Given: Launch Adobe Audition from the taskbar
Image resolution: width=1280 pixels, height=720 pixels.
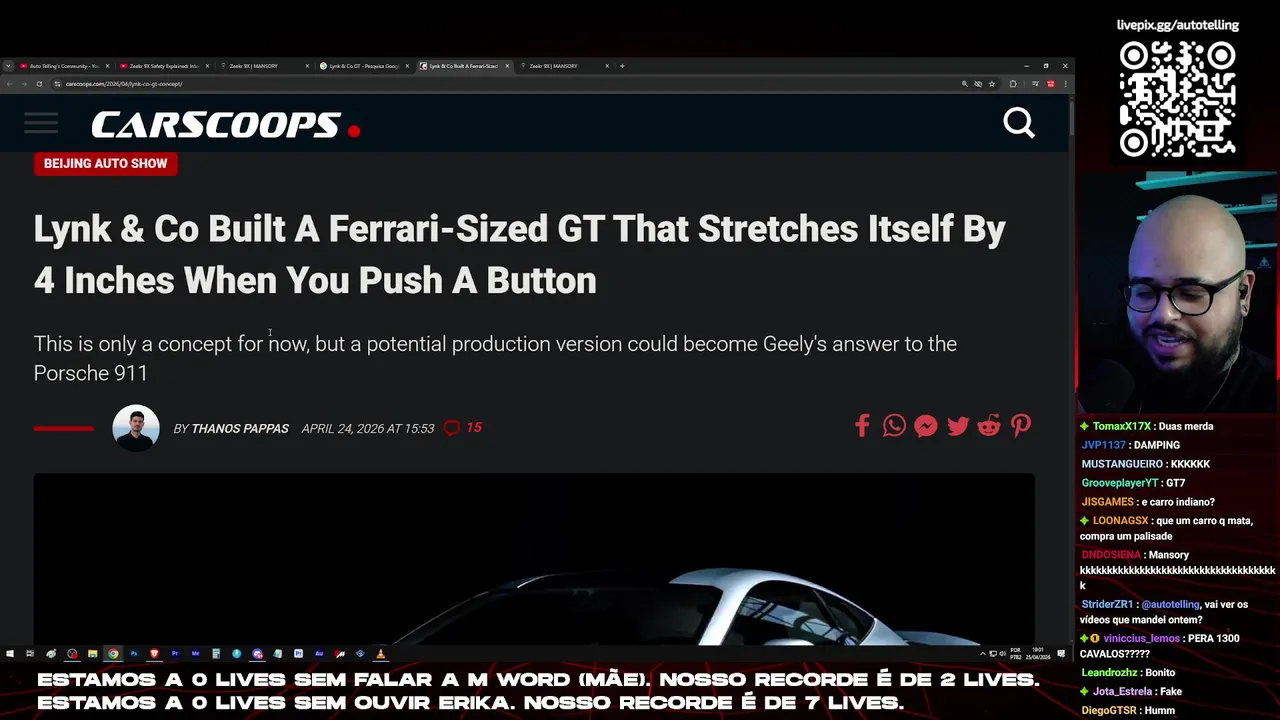Looking at the screenshot, I should [x=319, y=654].
